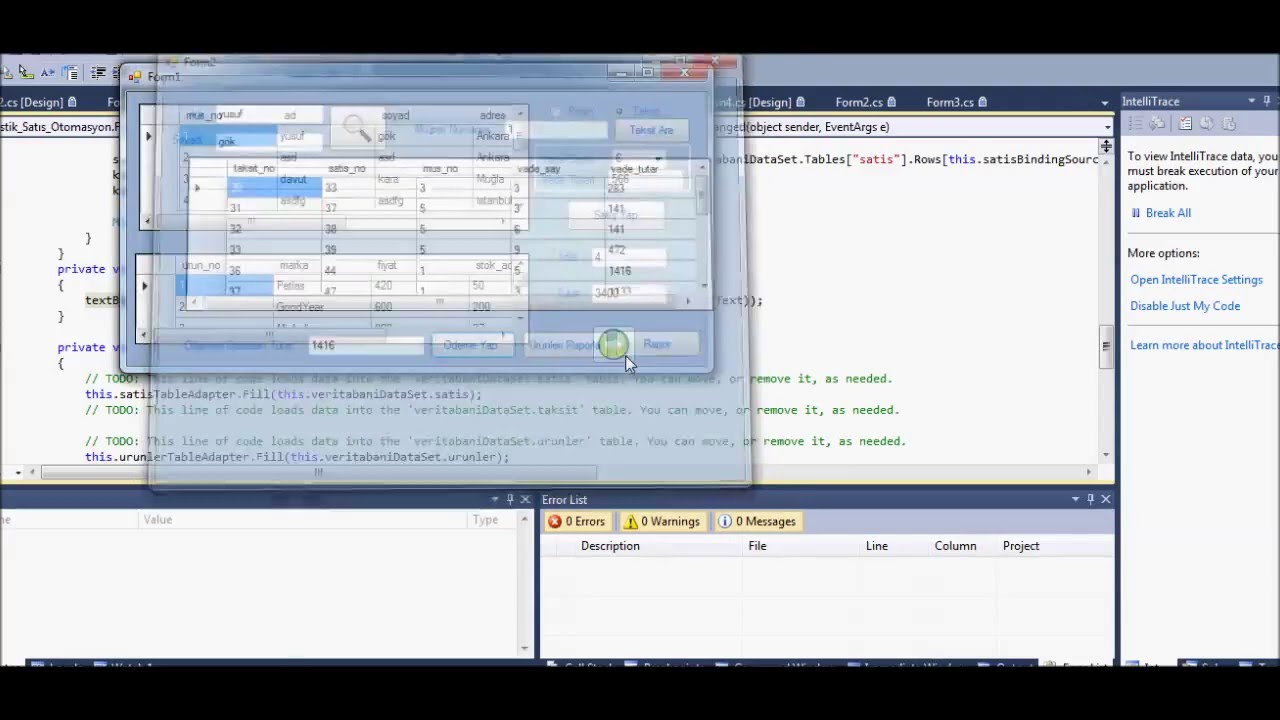Click the code editor vertical scrollbar thumb
Viewport: 1280px width, 720px height.
[x=1105, y=346]
